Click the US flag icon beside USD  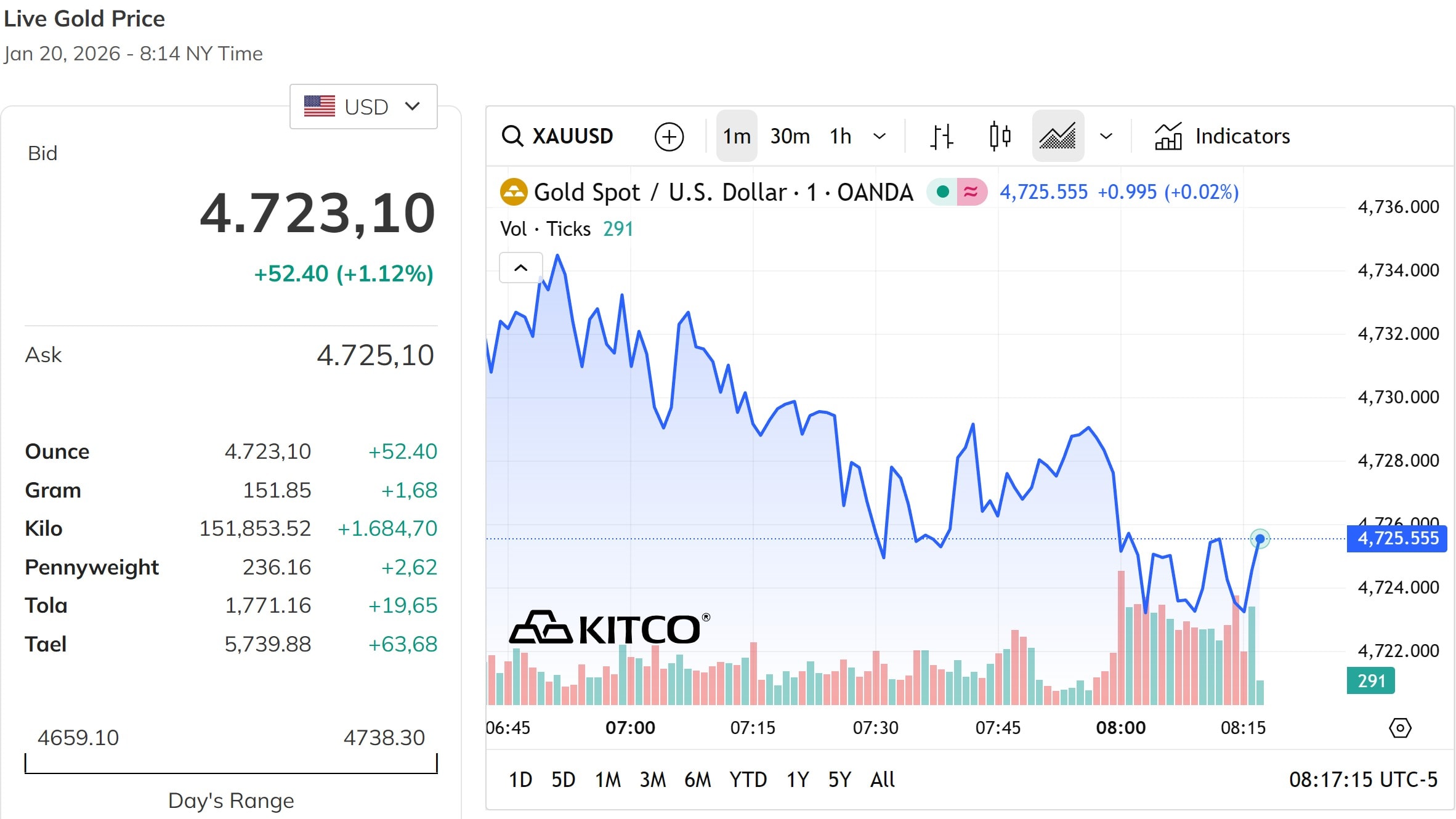click(x=320, y=105)
